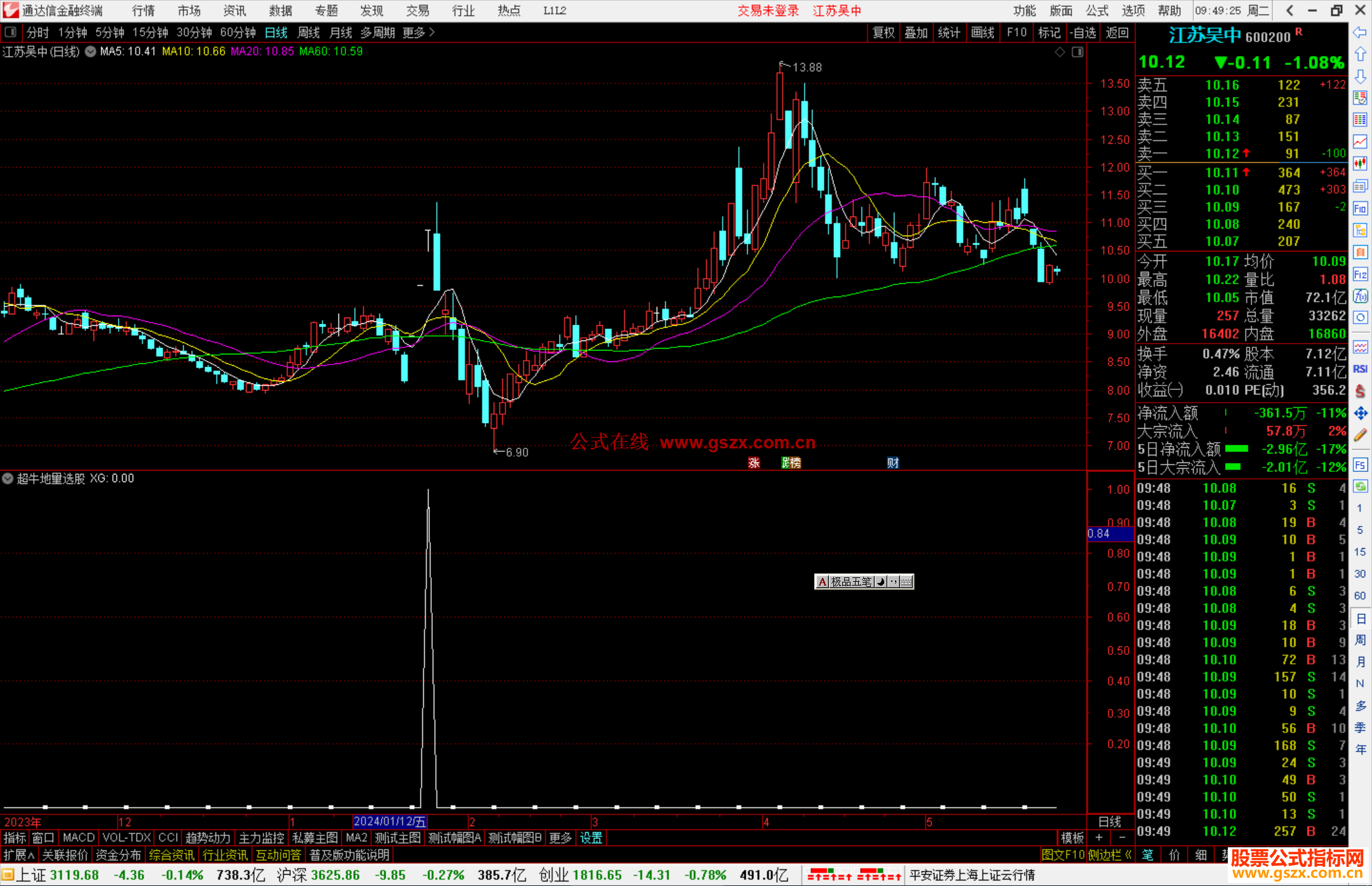Click the plus zoom button beside 模板
This screenshot has height=886, width=1372.
coord(1099,838)
